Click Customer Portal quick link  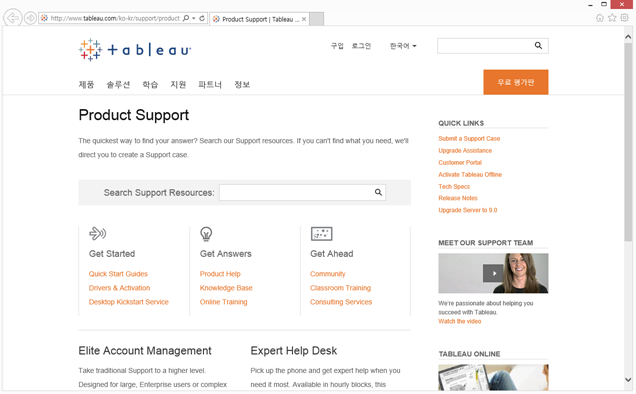tap(460, 162)
